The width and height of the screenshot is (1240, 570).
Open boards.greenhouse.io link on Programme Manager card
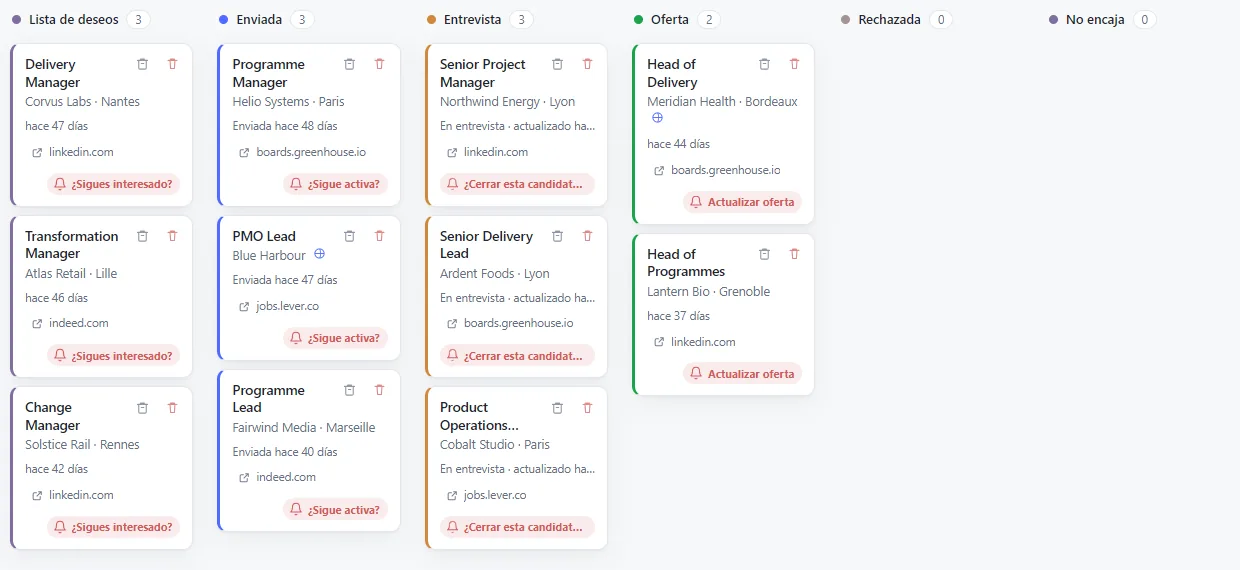[x=302, y=152]
